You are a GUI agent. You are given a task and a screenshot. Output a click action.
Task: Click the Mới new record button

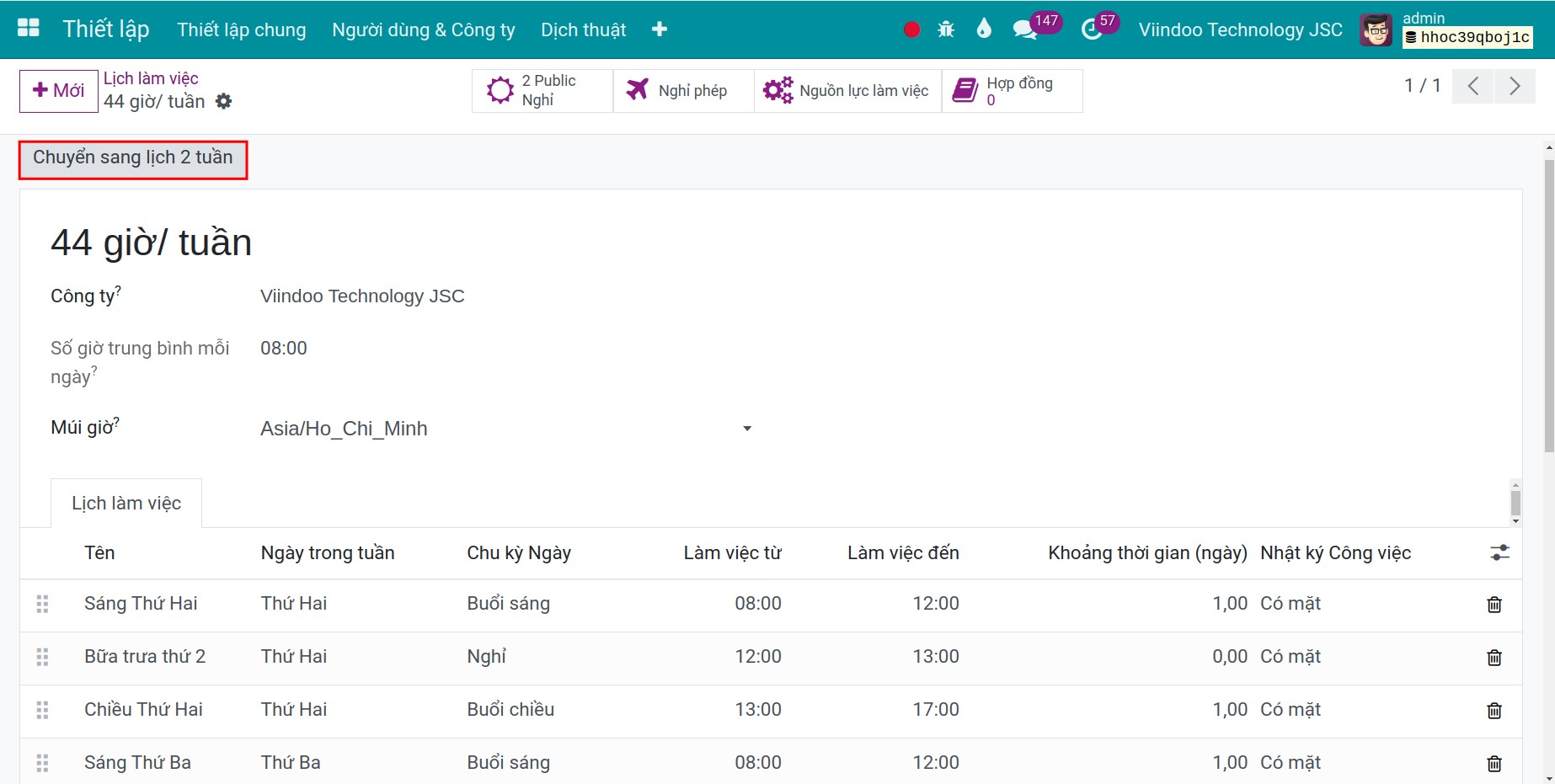[x=59, y=90]
